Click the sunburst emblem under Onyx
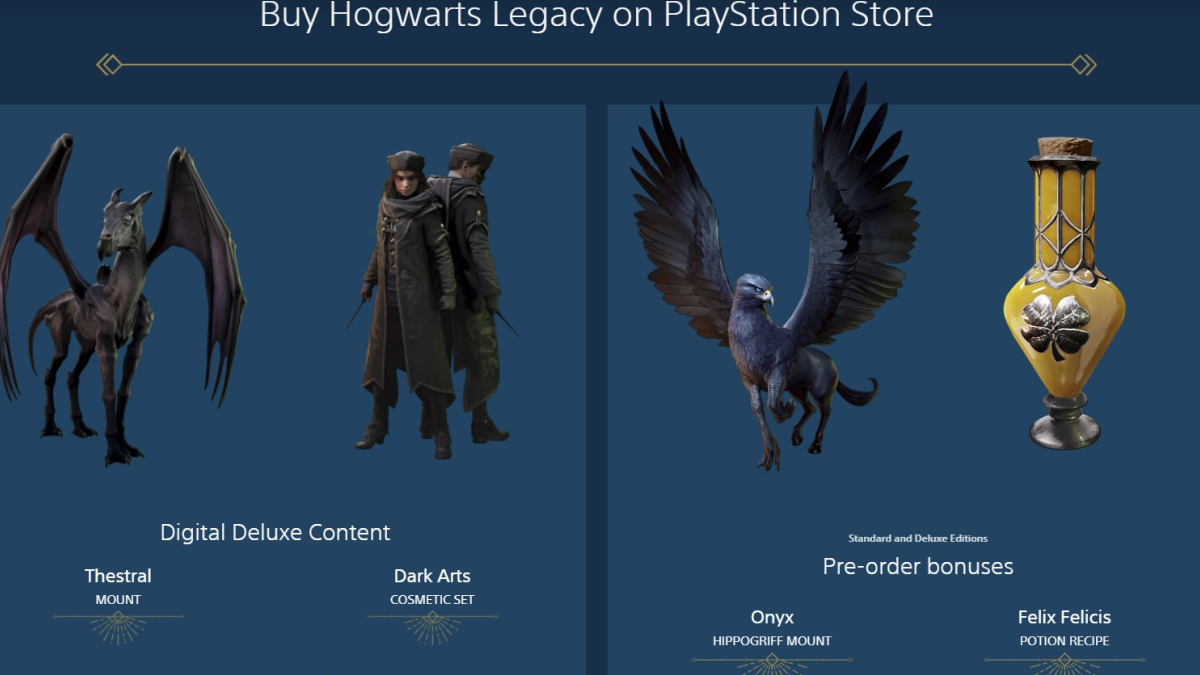This screenshot has width=1200, height=675. click(x=772, y=664)
